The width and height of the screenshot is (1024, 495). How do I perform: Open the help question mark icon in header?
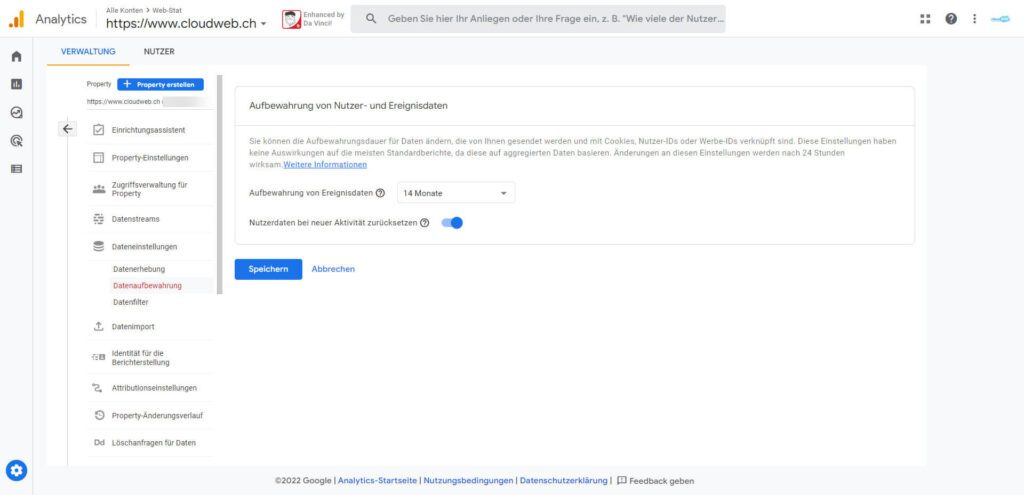point(951,19)
